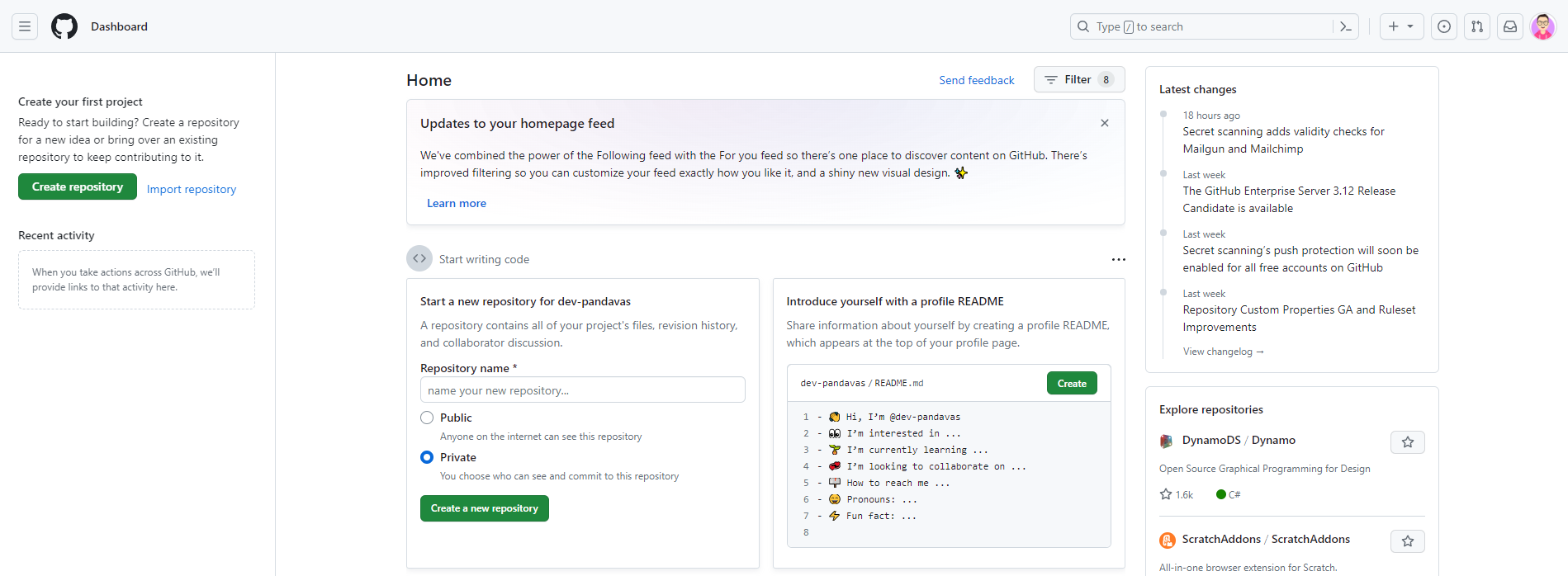Click Learn more in feed update notice

[457, 203]
